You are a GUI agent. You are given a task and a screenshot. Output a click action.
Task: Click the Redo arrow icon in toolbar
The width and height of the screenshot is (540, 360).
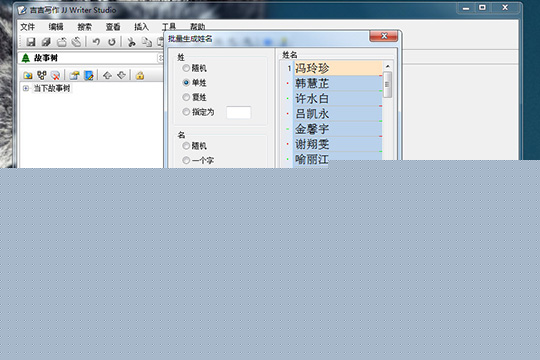112,42
